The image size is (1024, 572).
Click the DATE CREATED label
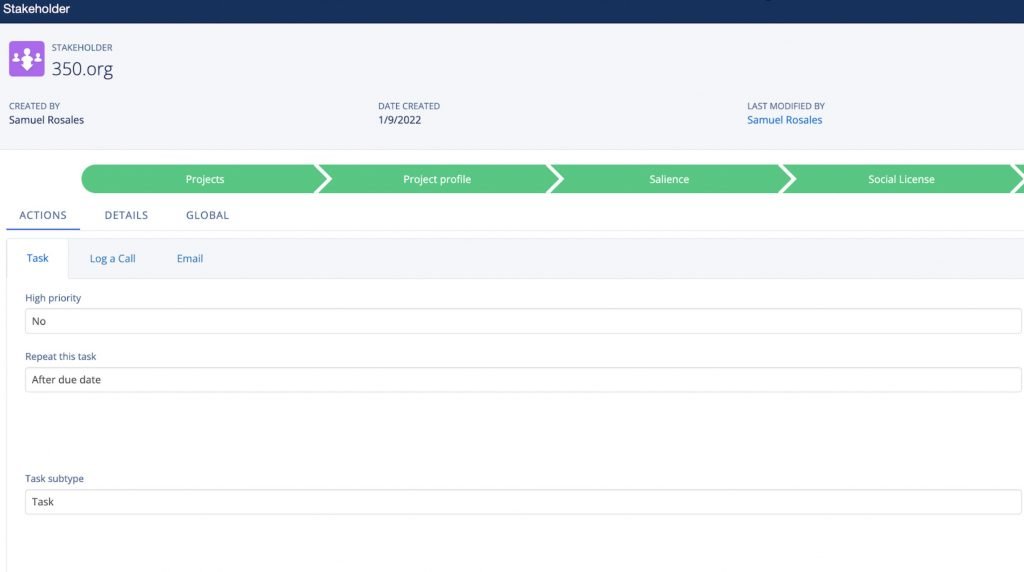tap(409, 106)
